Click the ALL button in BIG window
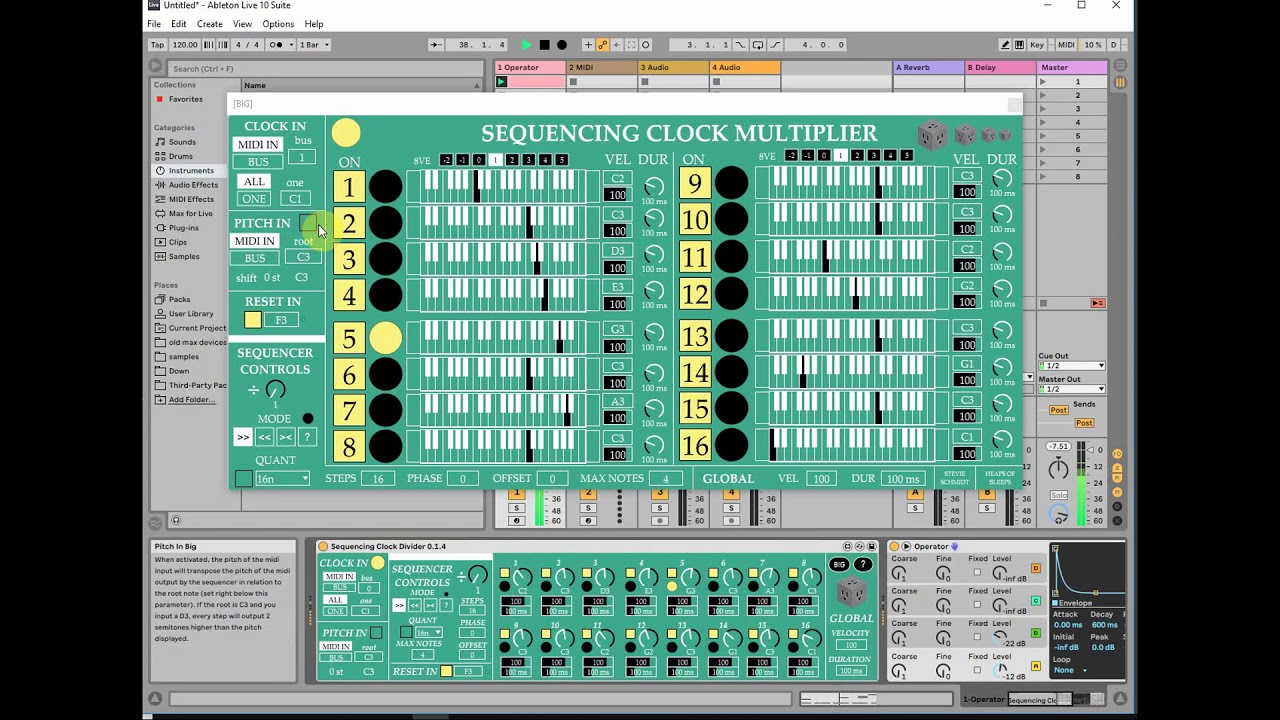1280x720 pixels. [254, 182]
